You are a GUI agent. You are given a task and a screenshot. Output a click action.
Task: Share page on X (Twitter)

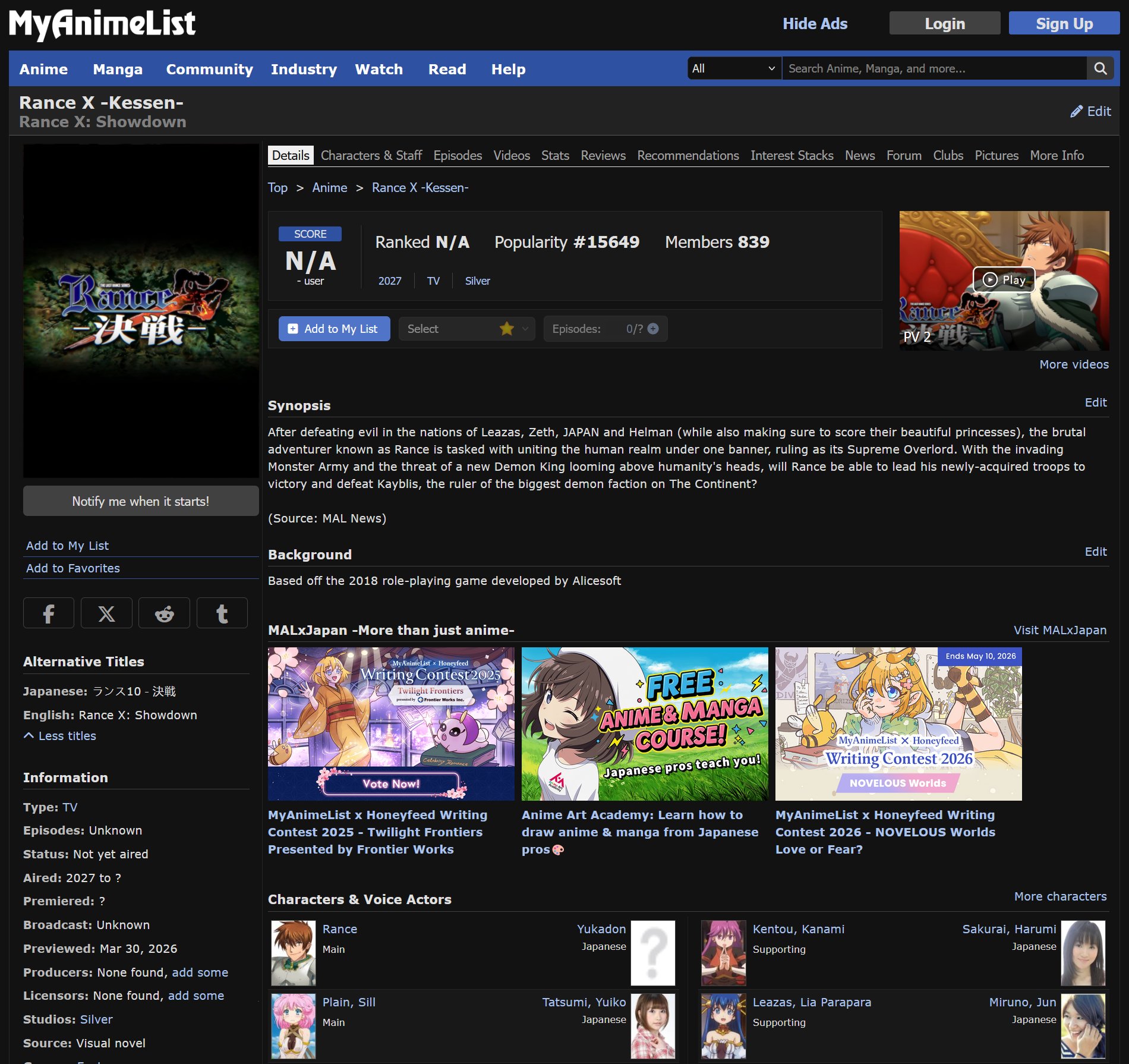(106, 613)
